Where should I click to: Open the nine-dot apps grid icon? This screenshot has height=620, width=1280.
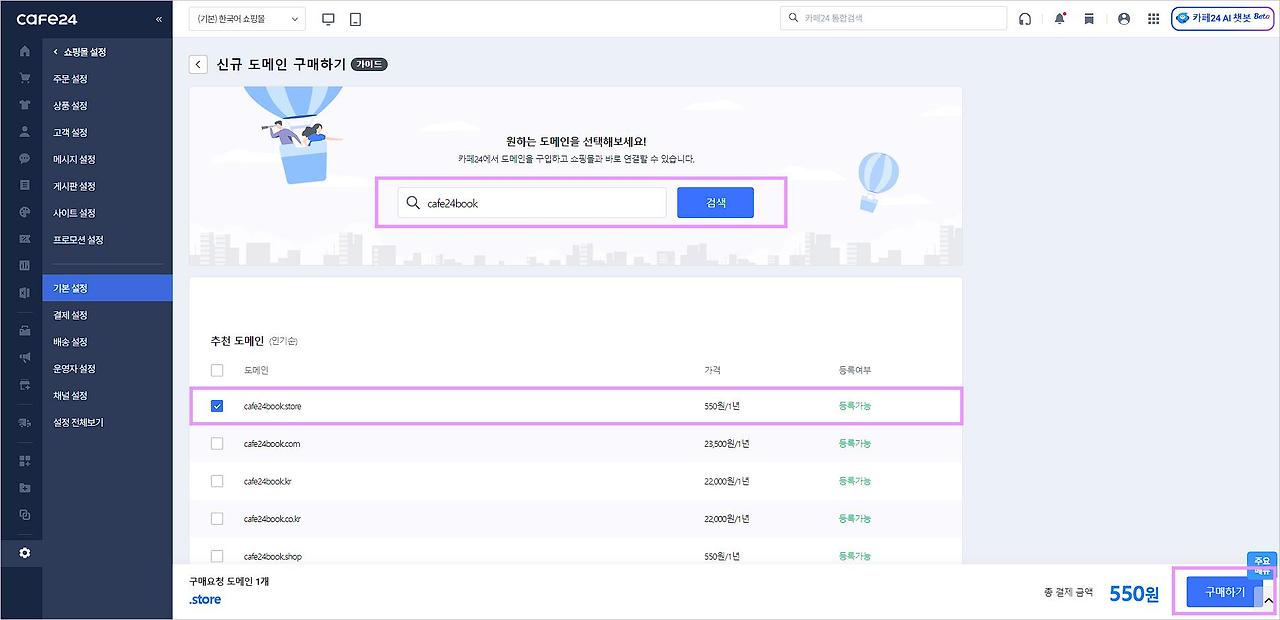tap(1153, 19)
